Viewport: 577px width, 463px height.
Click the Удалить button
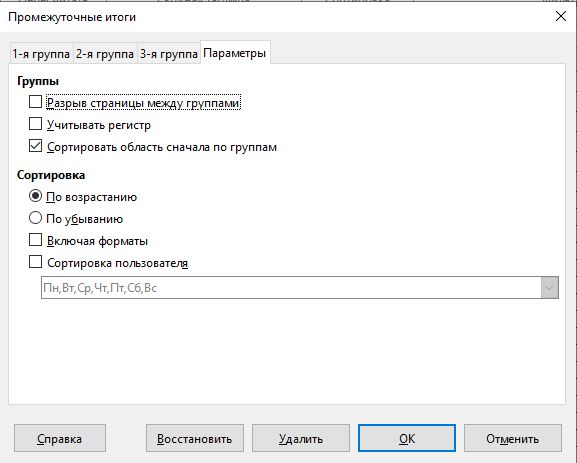(x=301, y=438)
